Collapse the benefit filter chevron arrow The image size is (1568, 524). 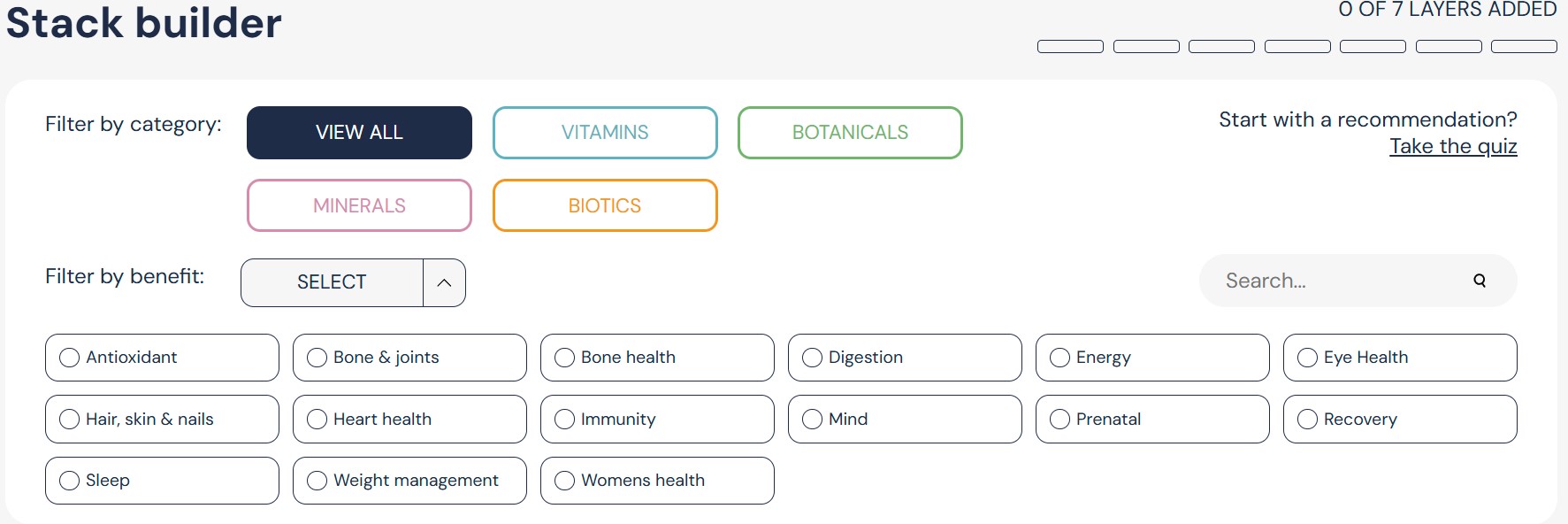click(445, 282)
